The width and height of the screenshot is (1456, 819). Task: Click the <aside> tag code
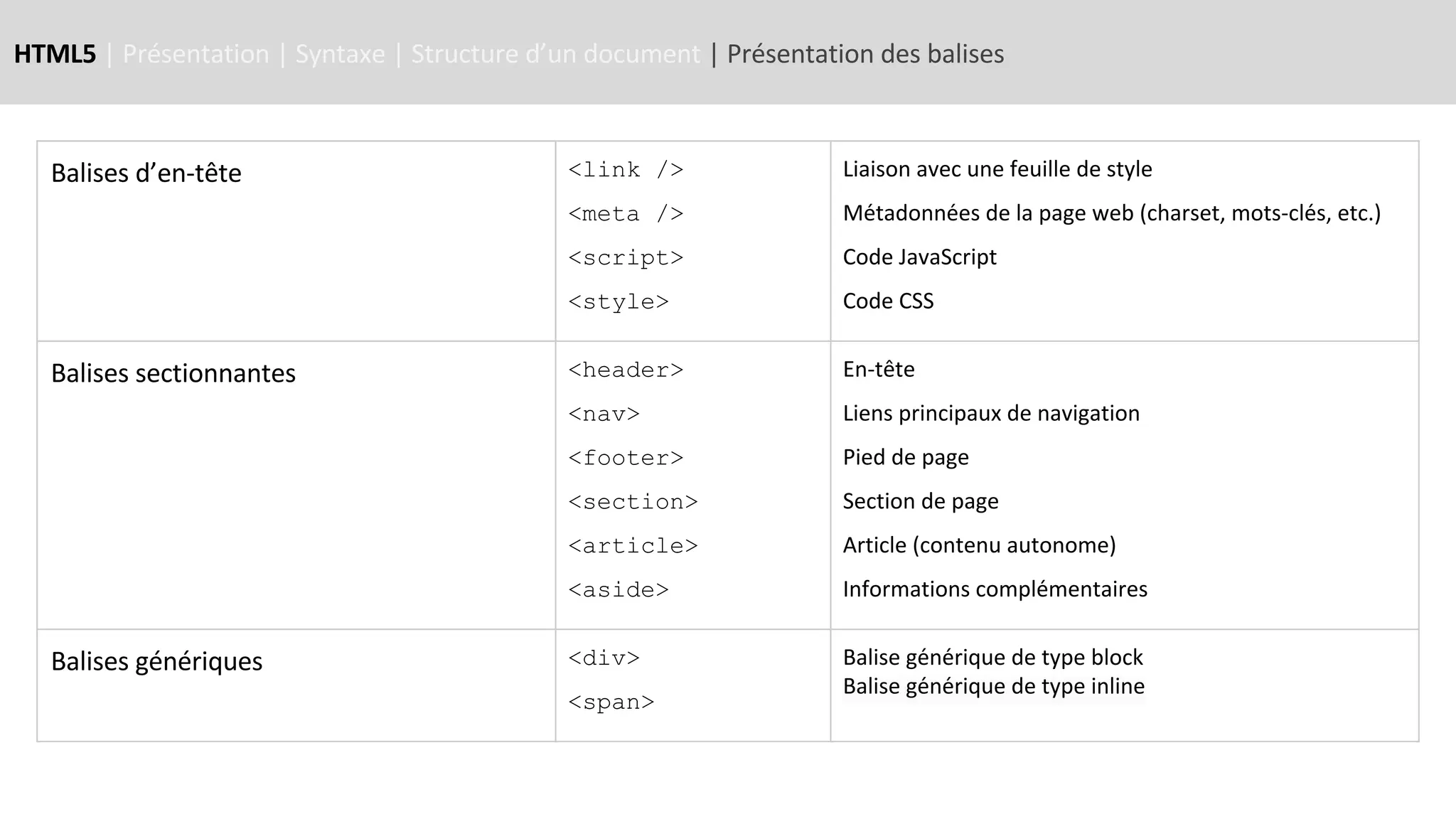coord(619,591)
